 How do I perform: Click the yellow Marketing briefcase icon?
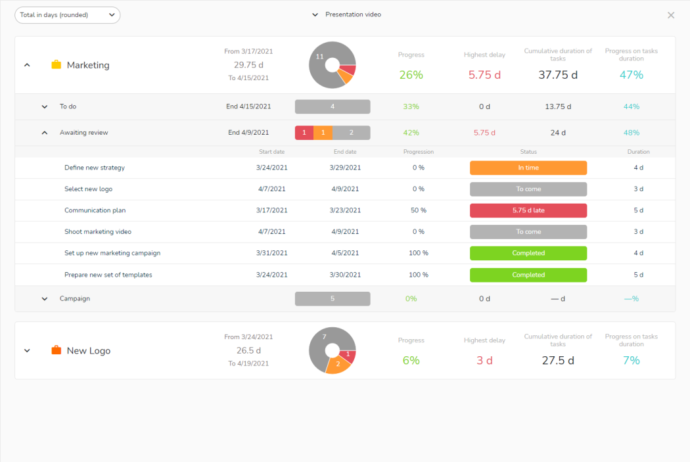[x=56, y=65]
